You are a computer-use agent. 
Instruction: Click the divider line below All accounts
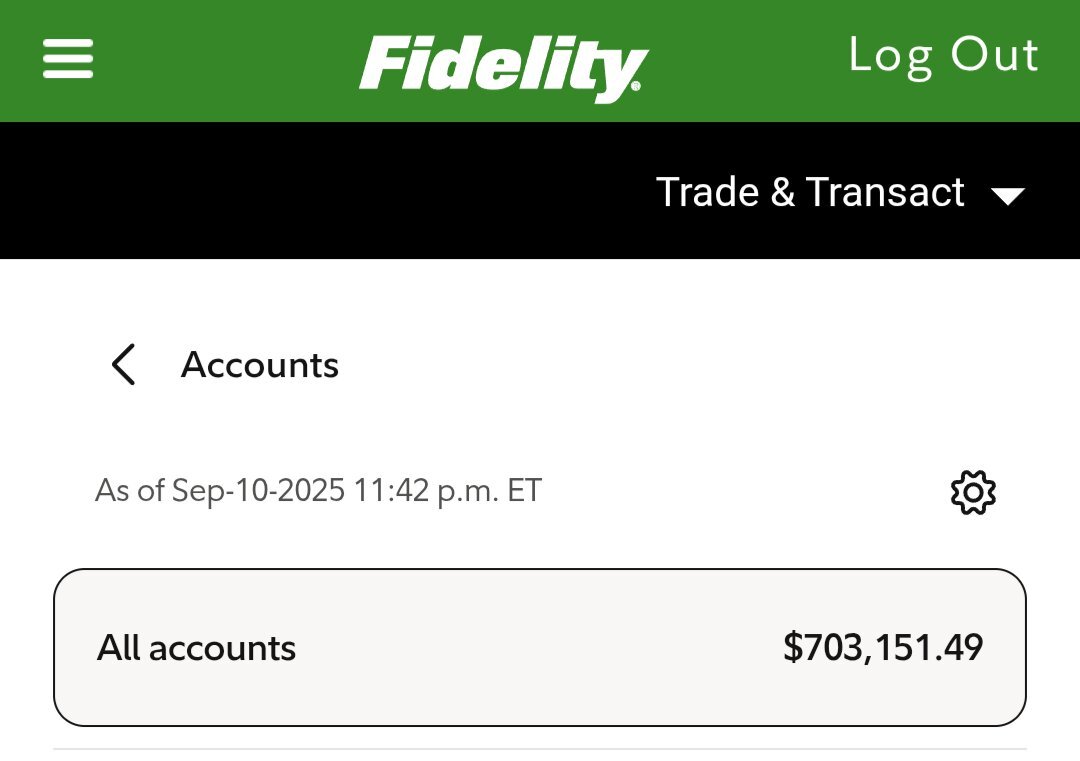tap(540, 749)
